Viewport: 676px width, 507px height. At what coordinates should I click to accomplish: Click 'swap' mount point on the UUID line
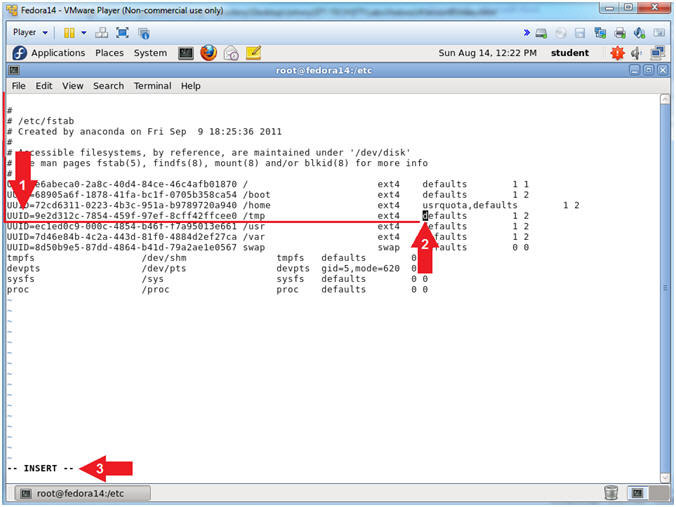point(254,248)
